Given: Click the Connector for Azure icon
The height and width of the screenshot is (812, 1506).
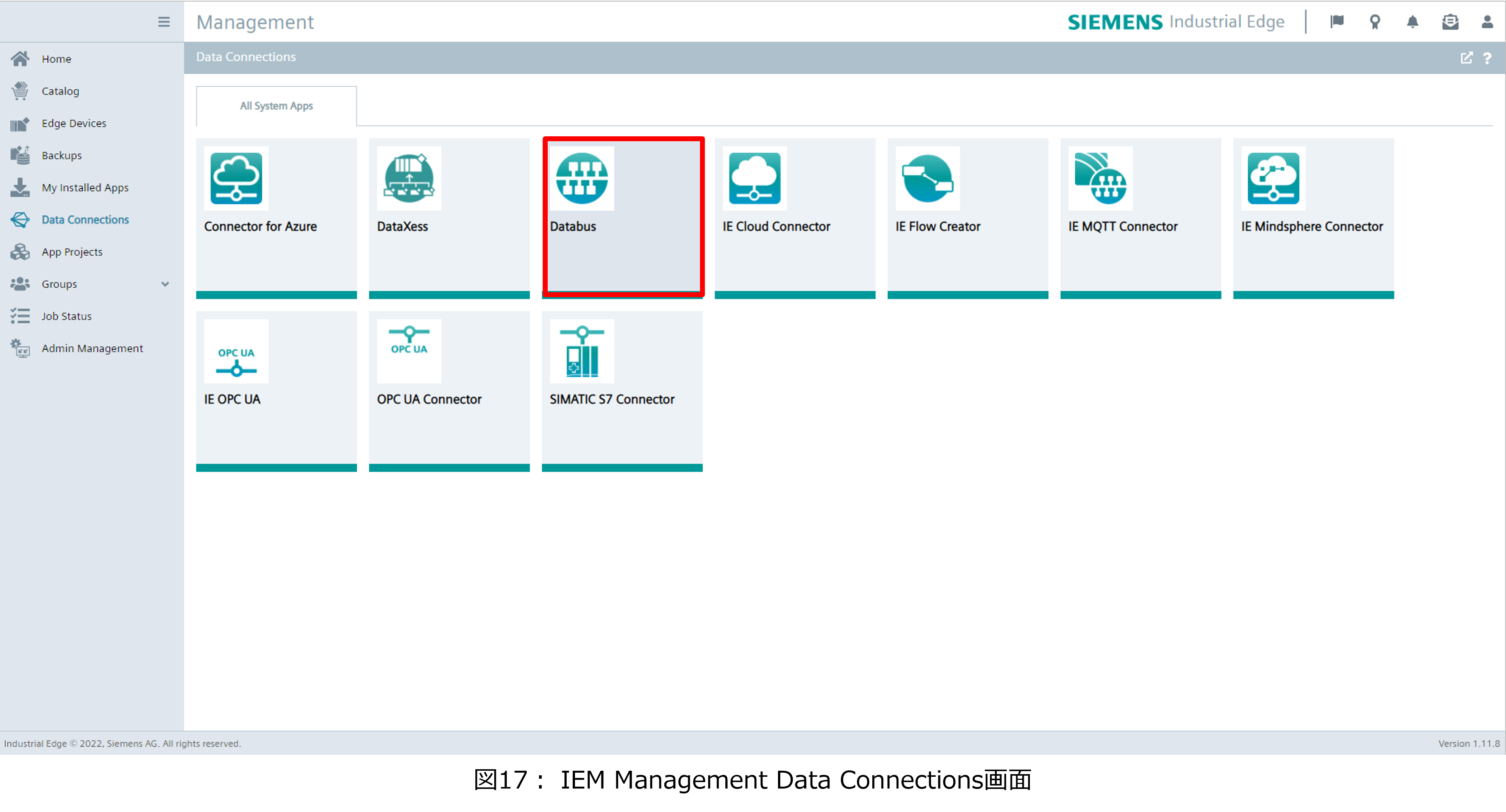Looking at the screenshot, I should 236,178.
